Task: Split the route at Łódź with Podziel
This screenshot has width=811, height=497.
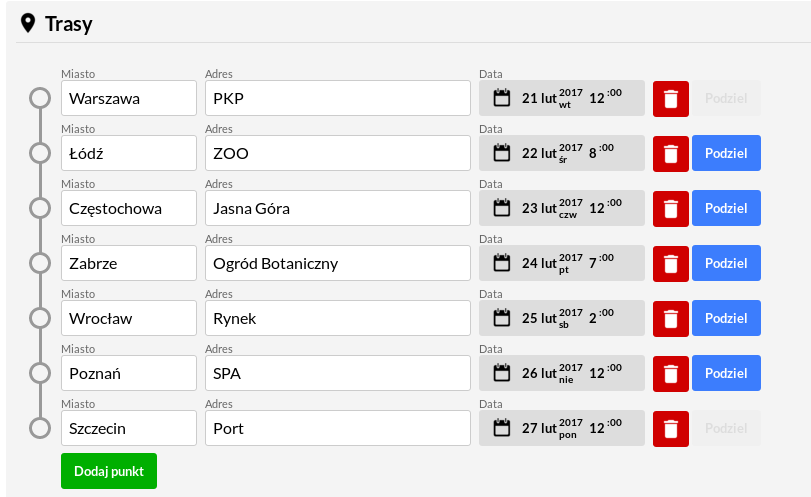Action: coord(726,153)
